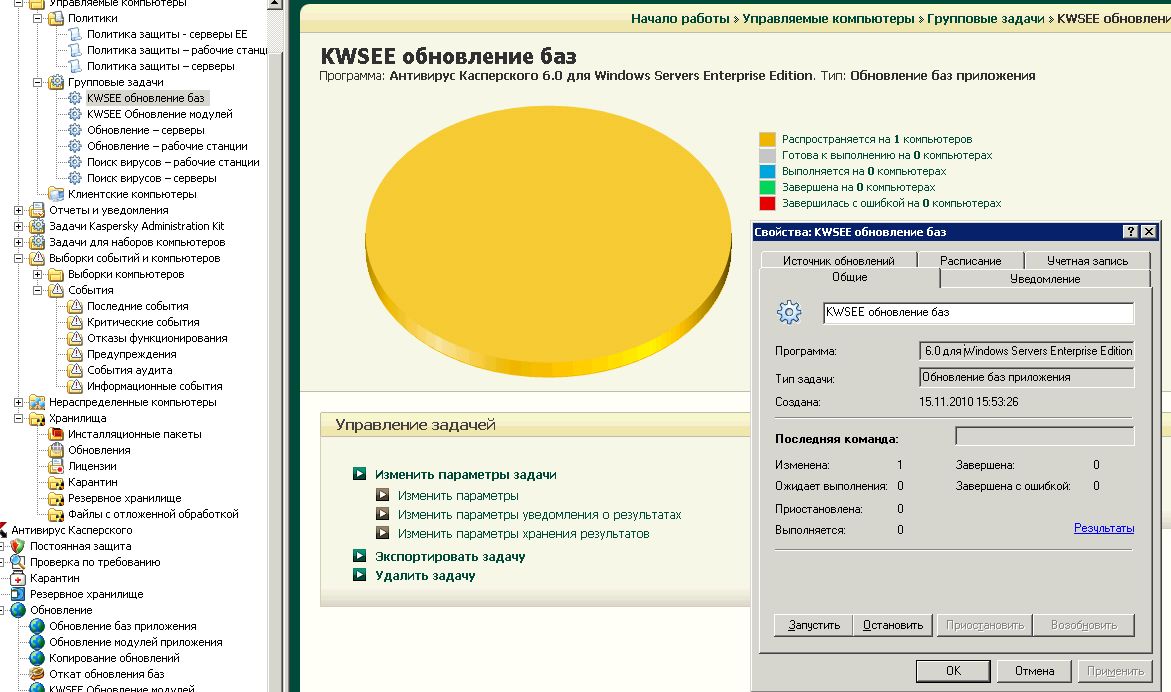Open the Расписание tab
This screenshot has width=1171, height=692.
[x=970, y=261]
